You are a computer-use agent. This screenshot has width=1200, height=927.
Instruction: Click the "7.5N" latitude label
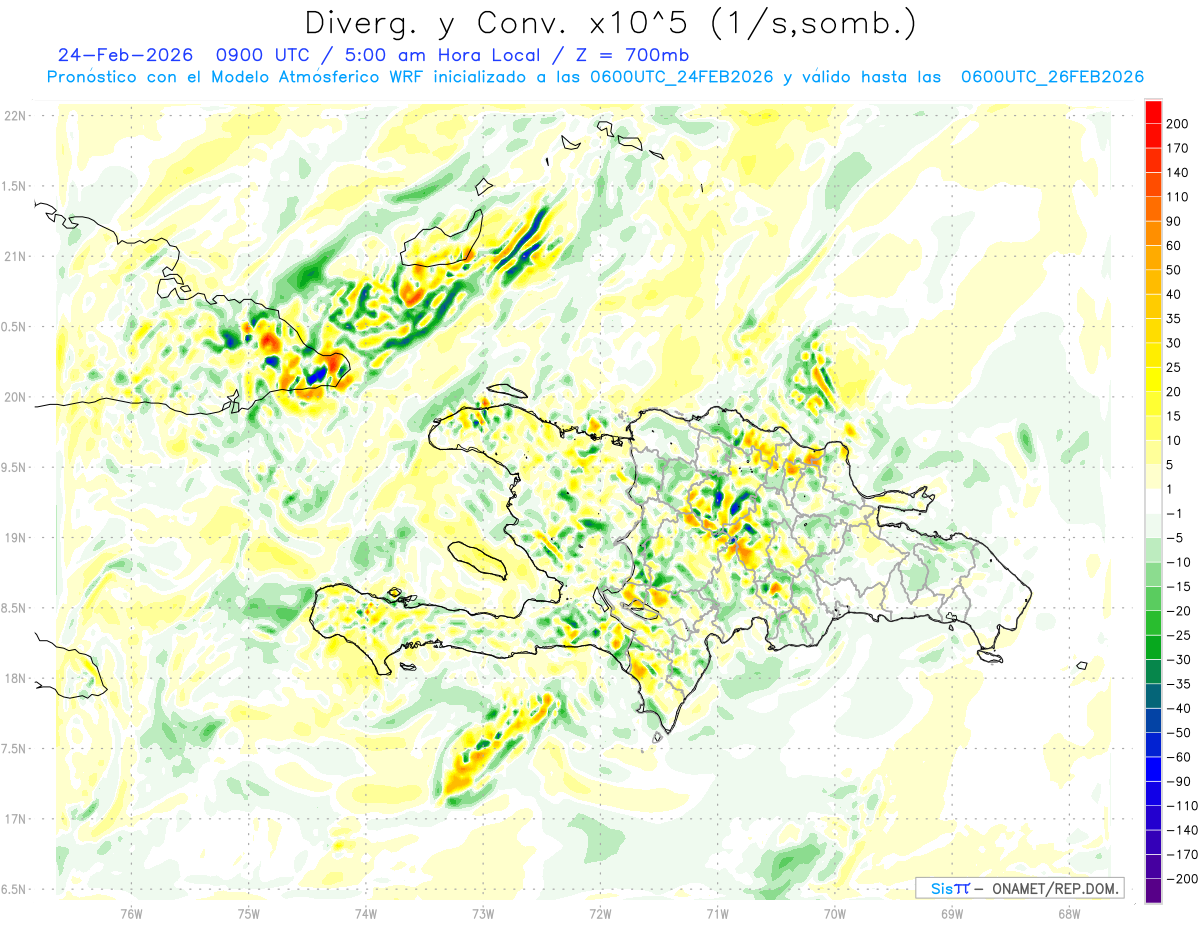tap(15, 748)
